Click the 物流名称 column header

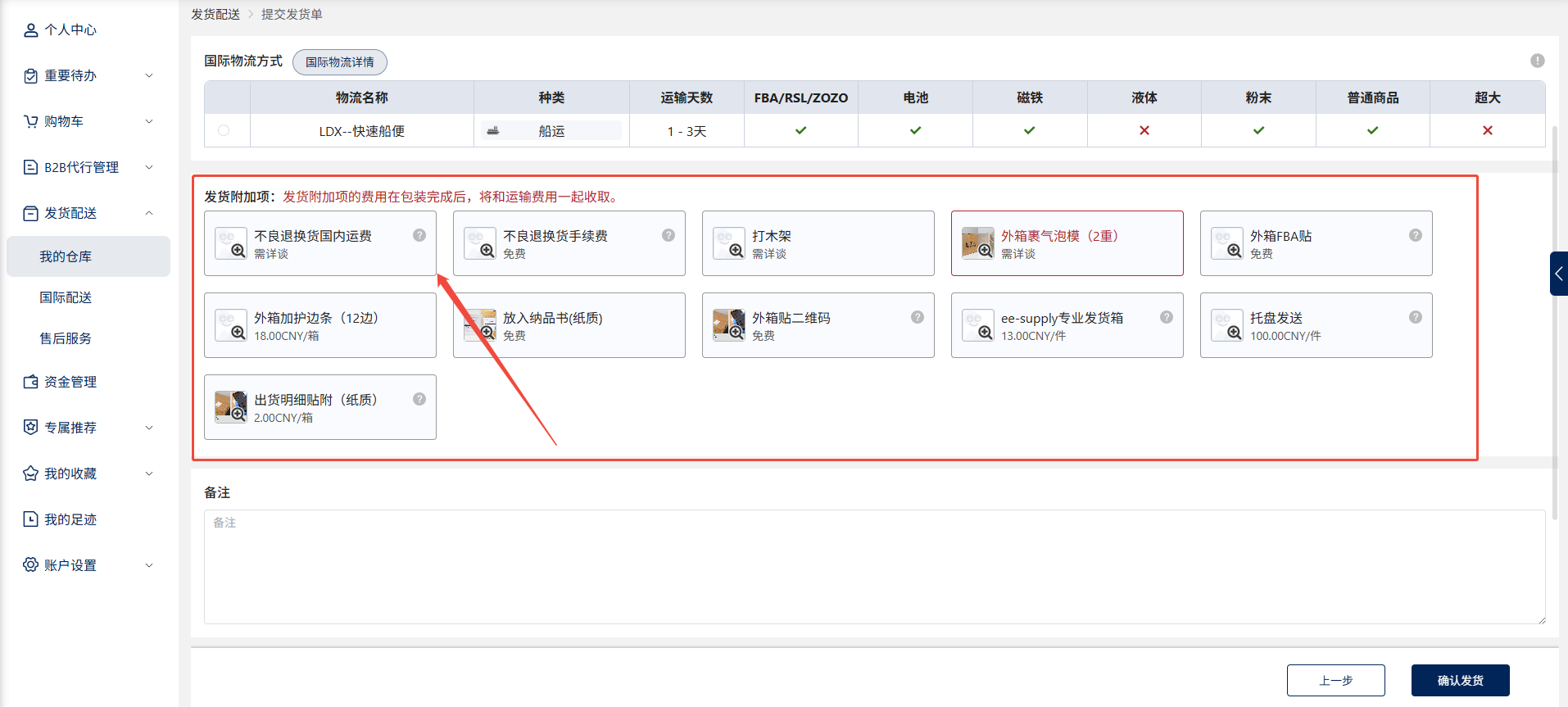tap(362, 97)
